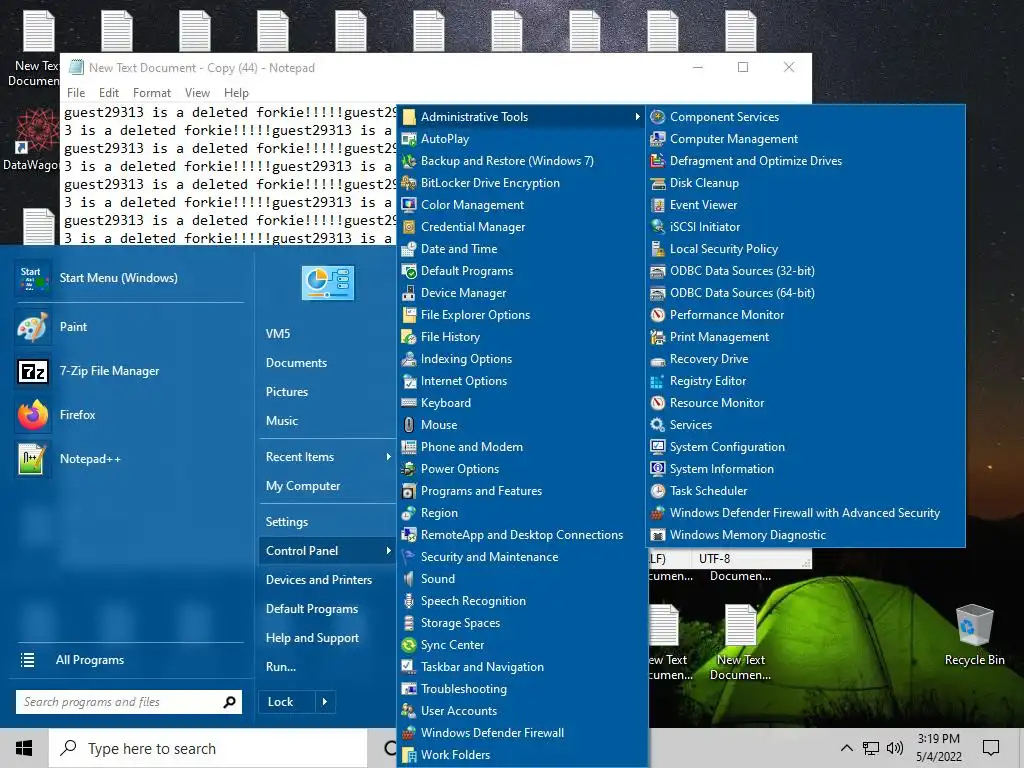Open Sync Center icon

pos(409,645)
